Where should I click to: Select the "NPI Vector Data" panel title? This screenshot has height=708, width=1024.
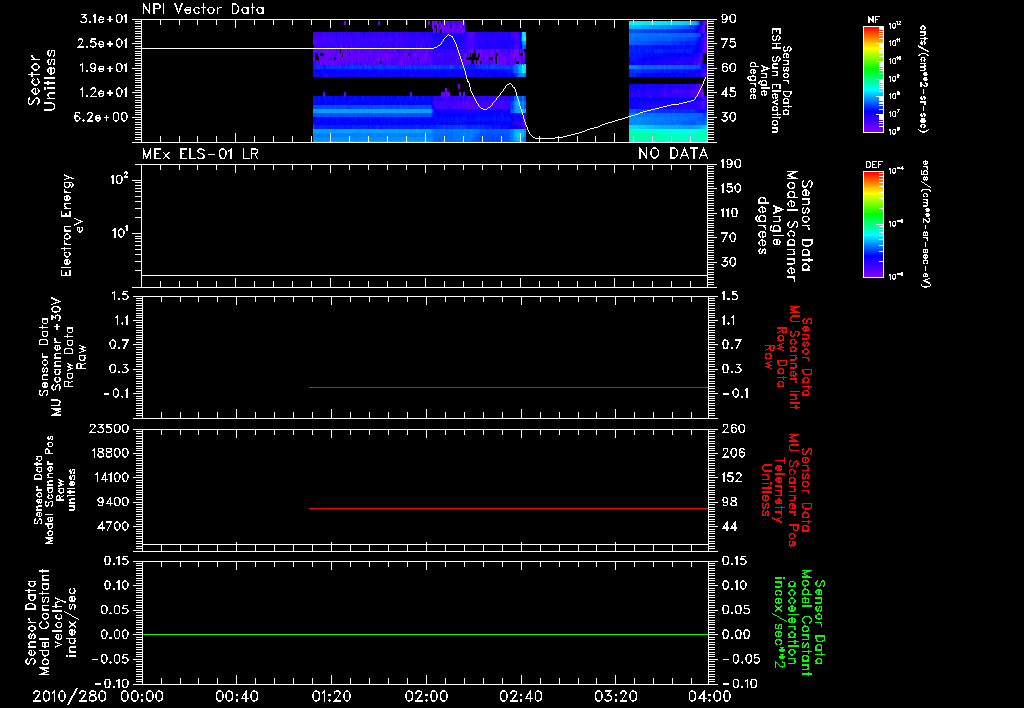coord(204,9)
